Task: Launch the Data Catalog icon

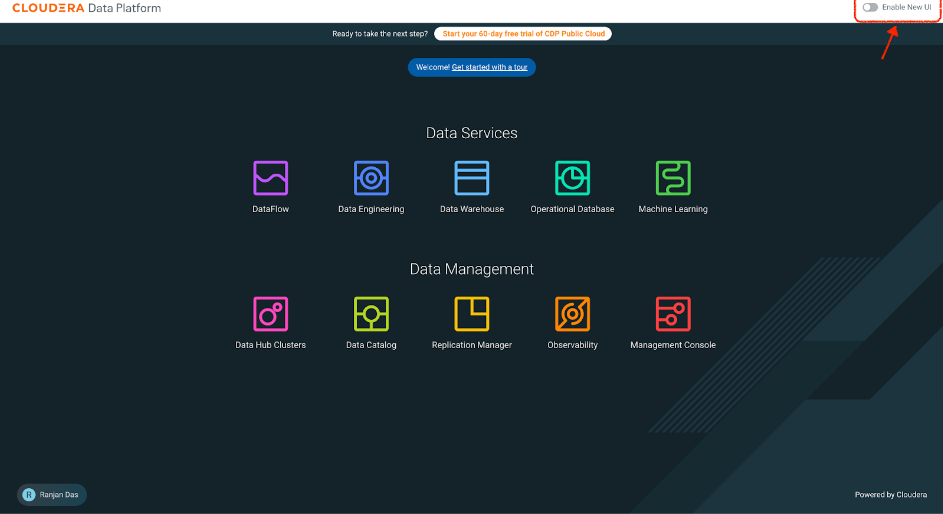Action: pos(371,314)
